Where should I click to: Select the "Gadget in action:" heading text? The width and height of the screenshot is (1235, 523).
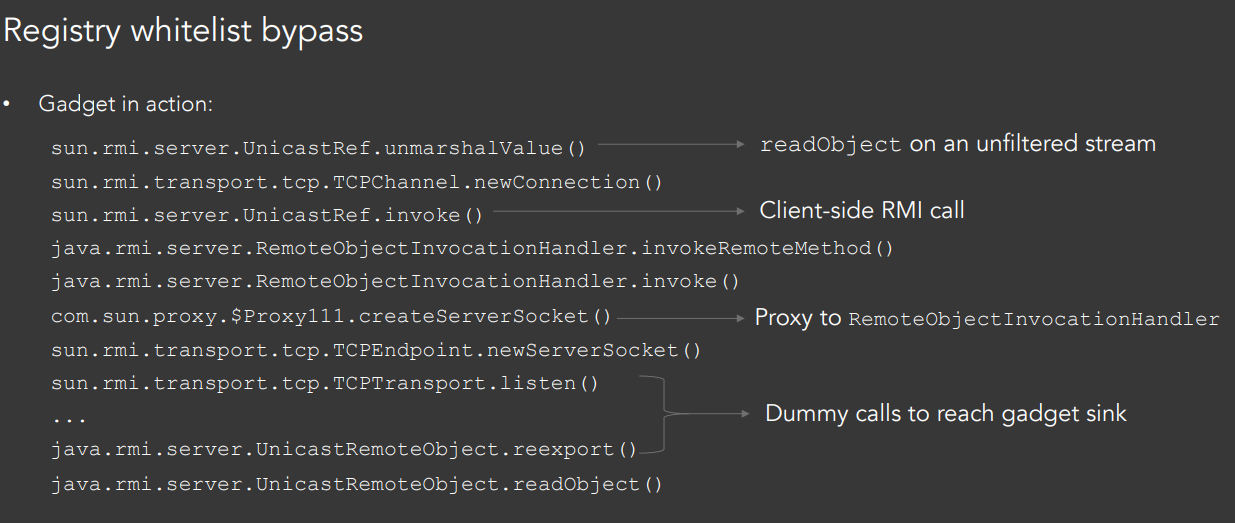(x=125, y=104)
